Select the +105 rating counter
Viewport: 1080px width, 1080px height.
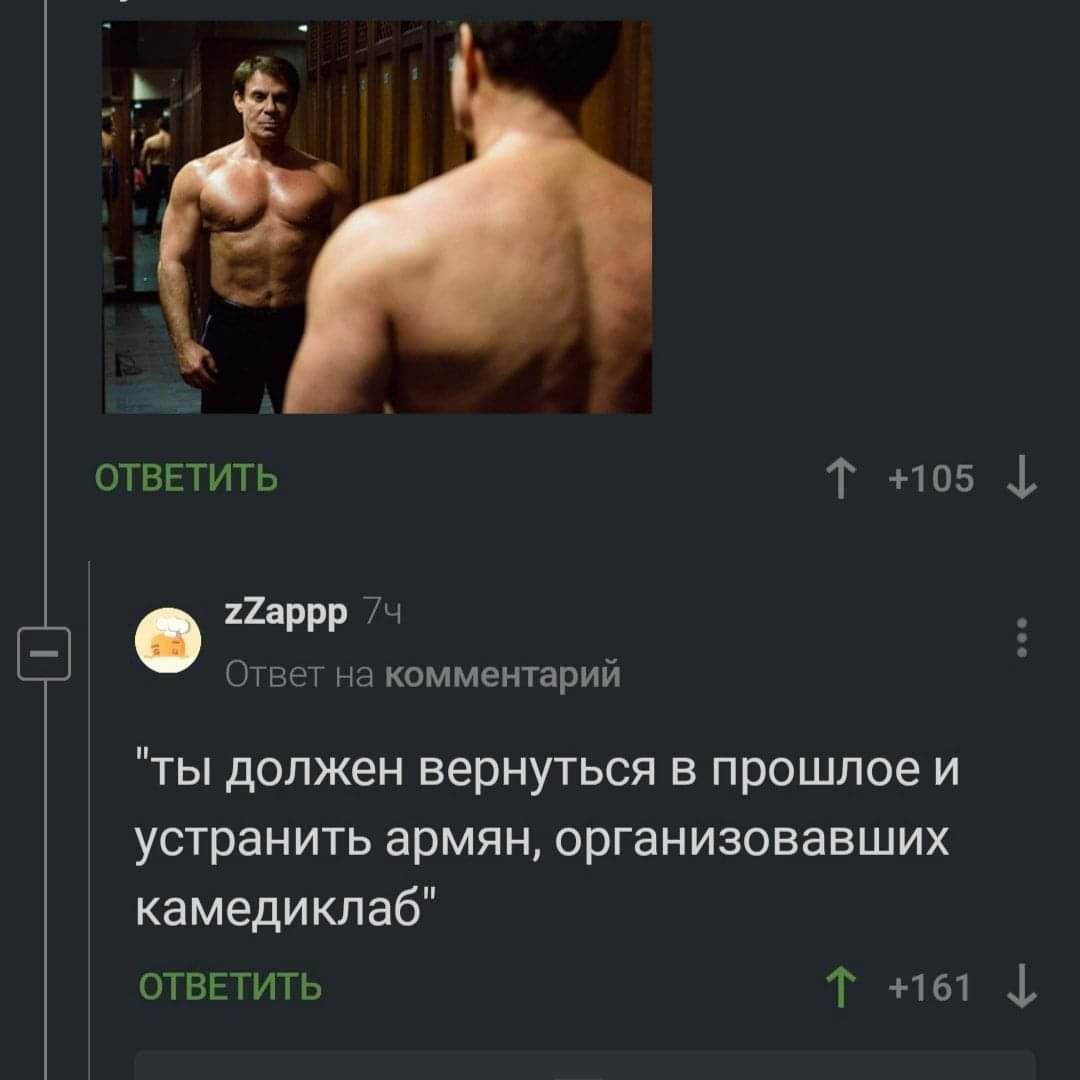(931, 478)
